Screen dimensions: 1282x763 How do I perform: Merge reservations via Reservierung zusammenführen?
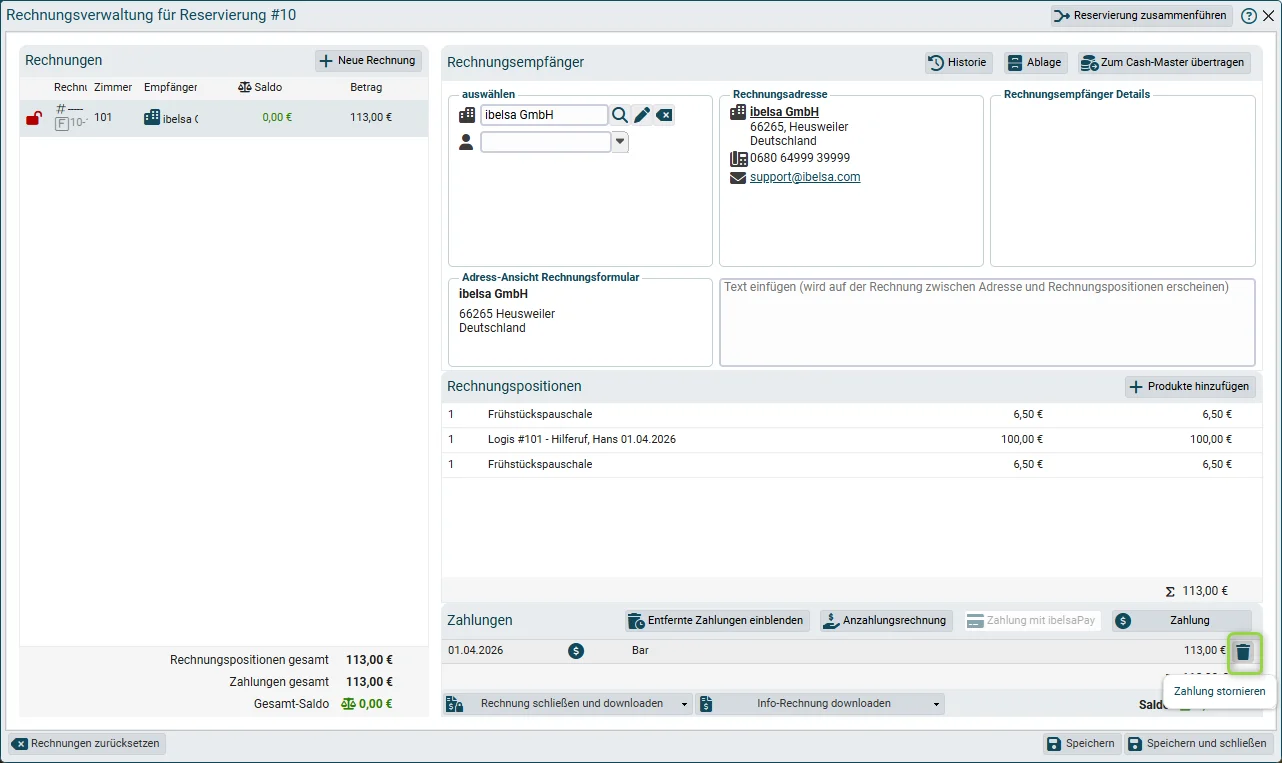click(1141, 16)
